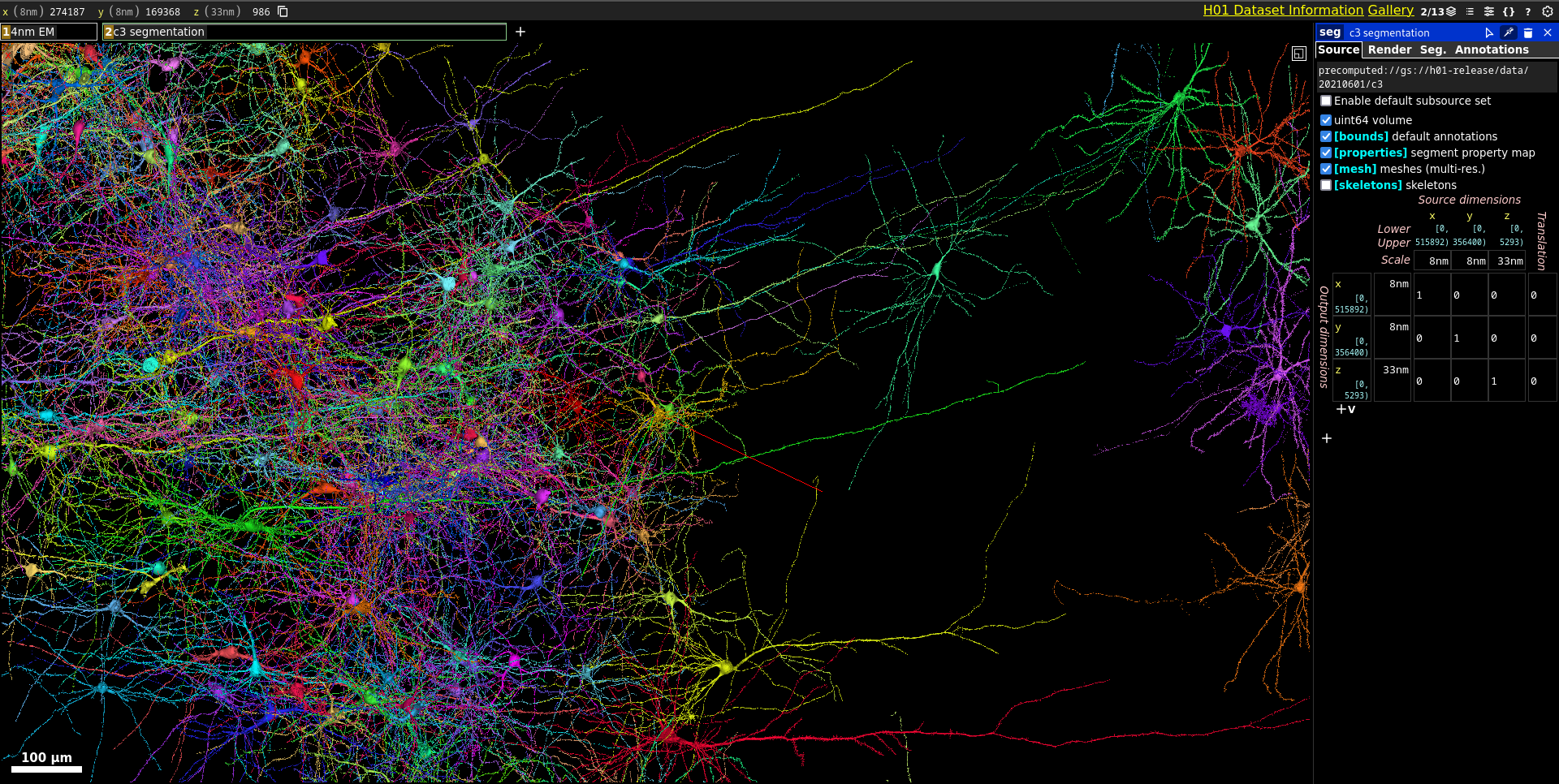This screenshot has height=784, width=1559.
Task: Add a new layer with plus icon
Action: click(x=520, y=32)
